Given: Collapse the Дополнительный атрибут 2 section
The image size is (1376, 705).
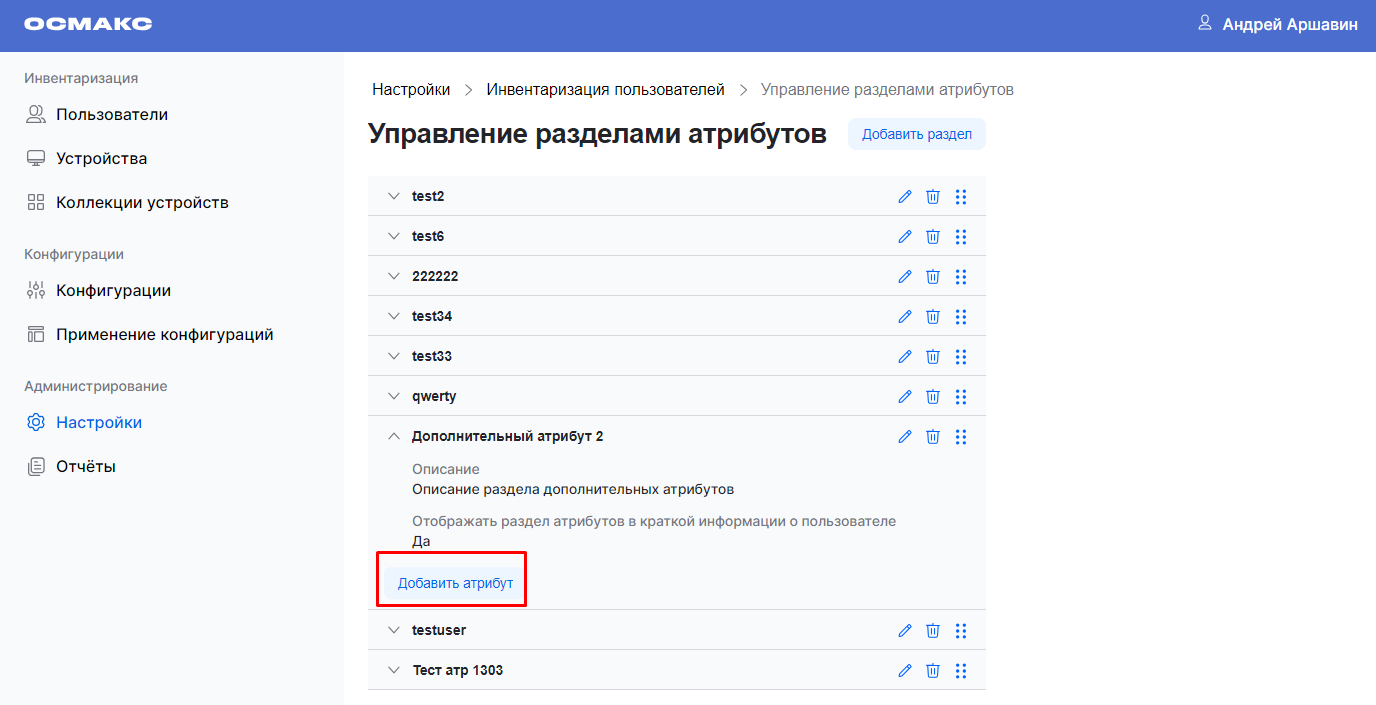Looking at the screenshot, I should click(x=393, y=437).
